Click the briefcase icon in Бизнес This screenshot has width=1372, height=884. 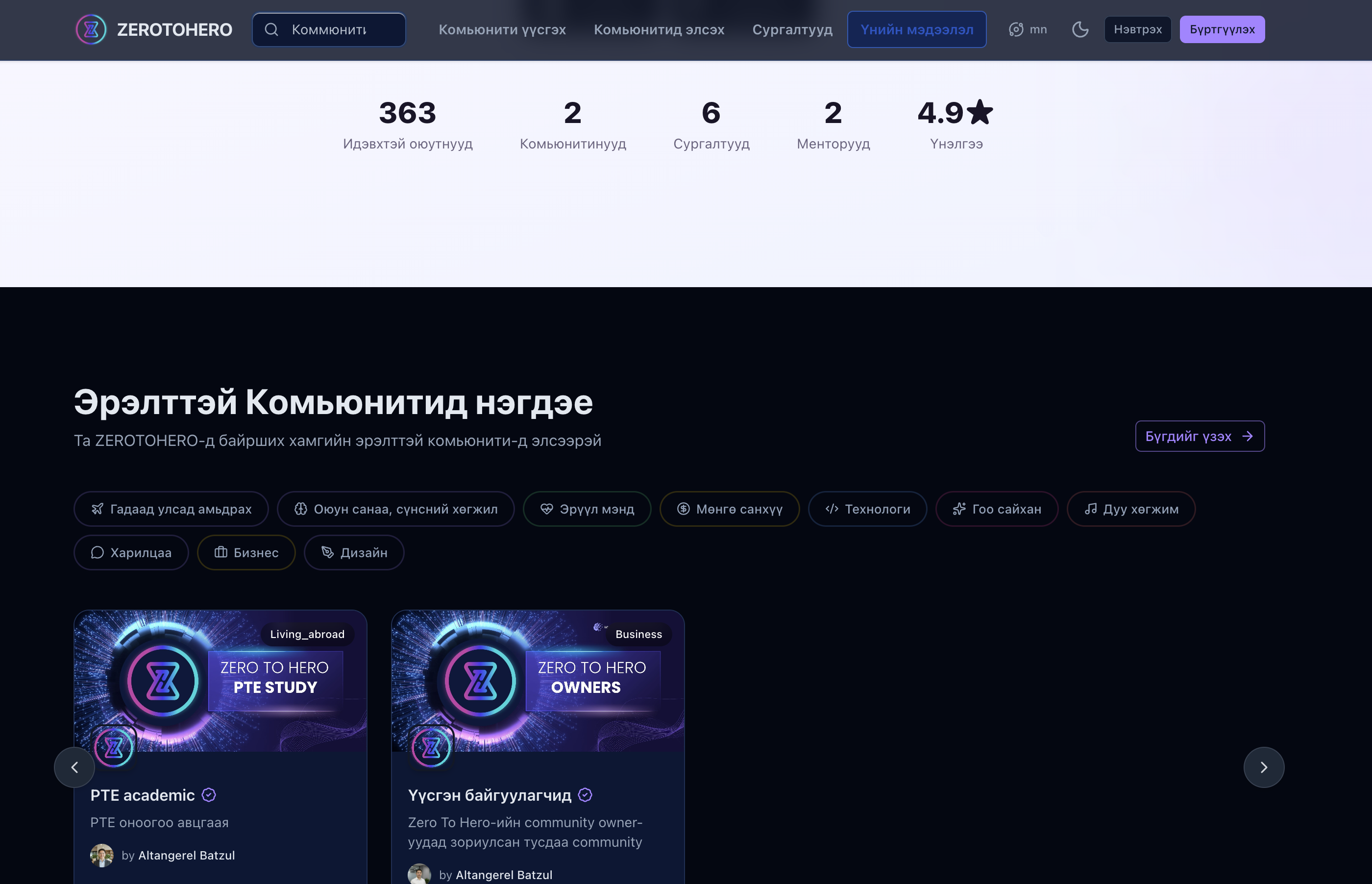pyautogui.click(x=221, y=552)
